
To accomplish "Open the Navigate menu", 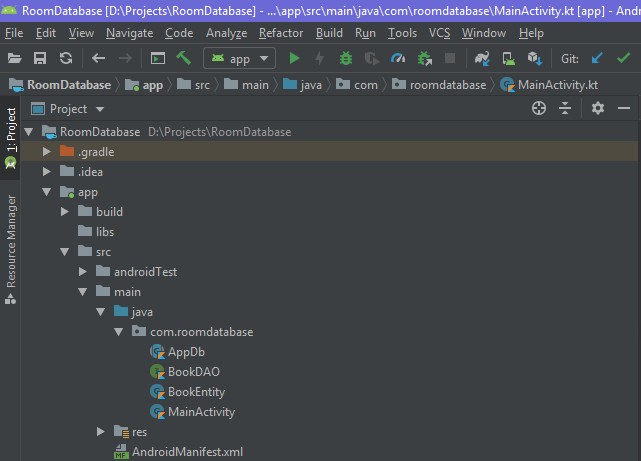I will (x=130, y=33).
